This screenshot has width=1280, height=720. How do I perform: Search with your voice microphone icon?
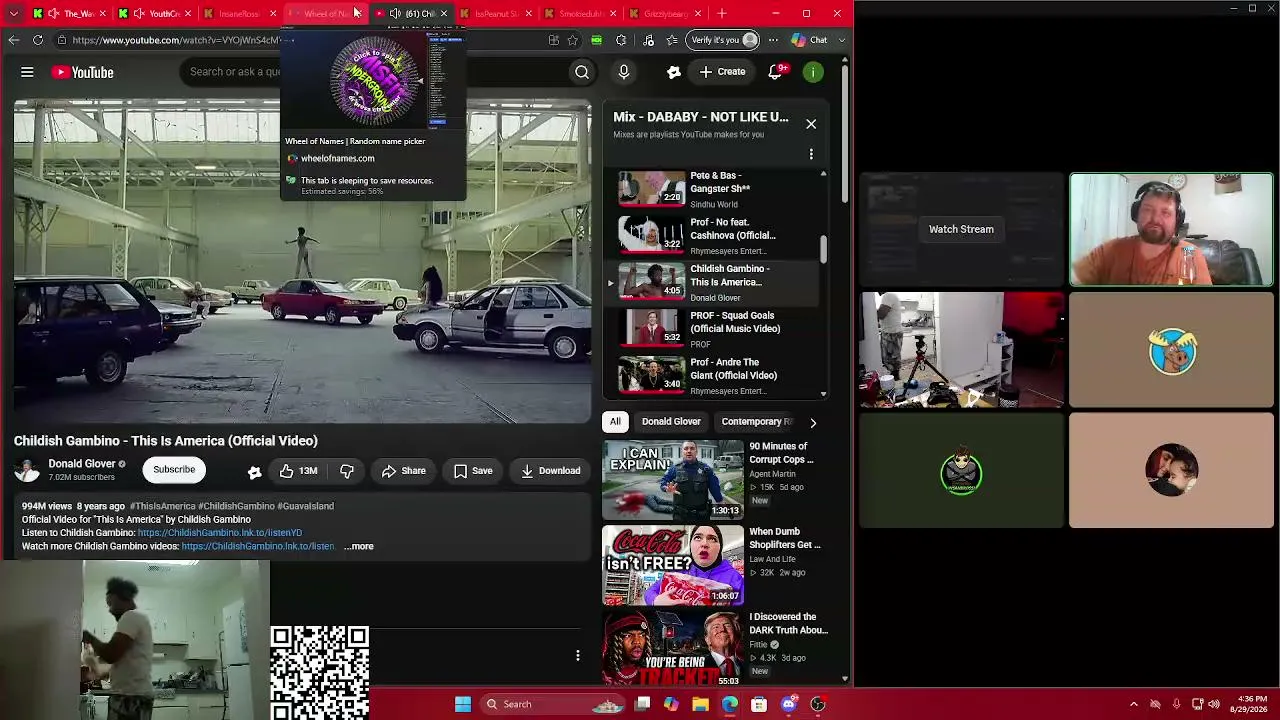(624, 72)
